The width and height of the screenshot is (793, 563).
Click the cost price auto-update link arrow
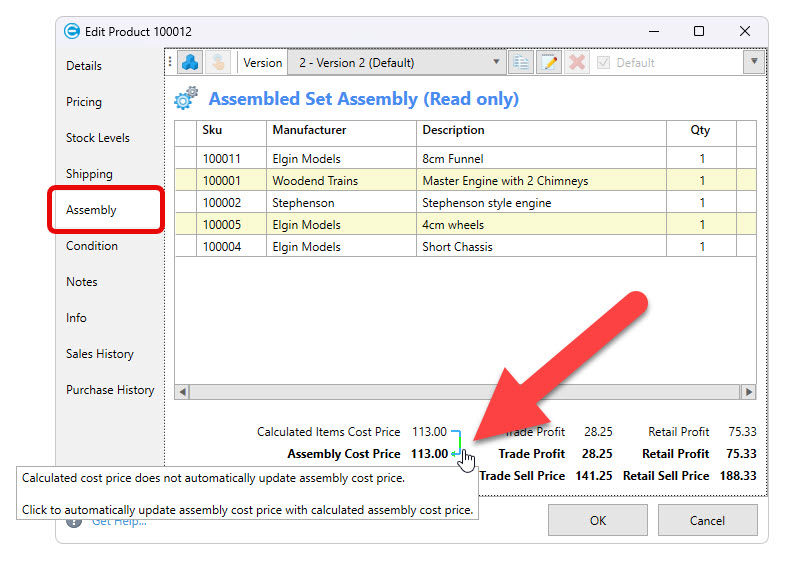(456, 443)
